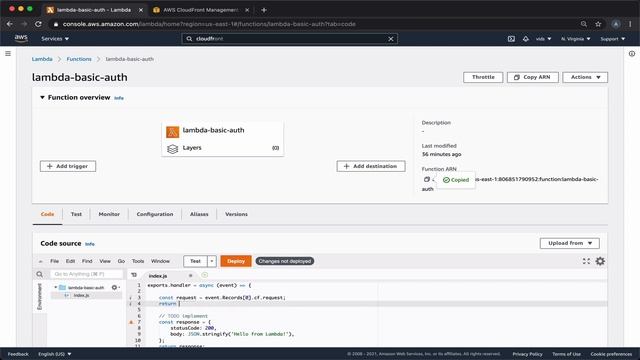The image size is (640, 360).
Task: Open a new browser tab
Action: click(264, 10)
